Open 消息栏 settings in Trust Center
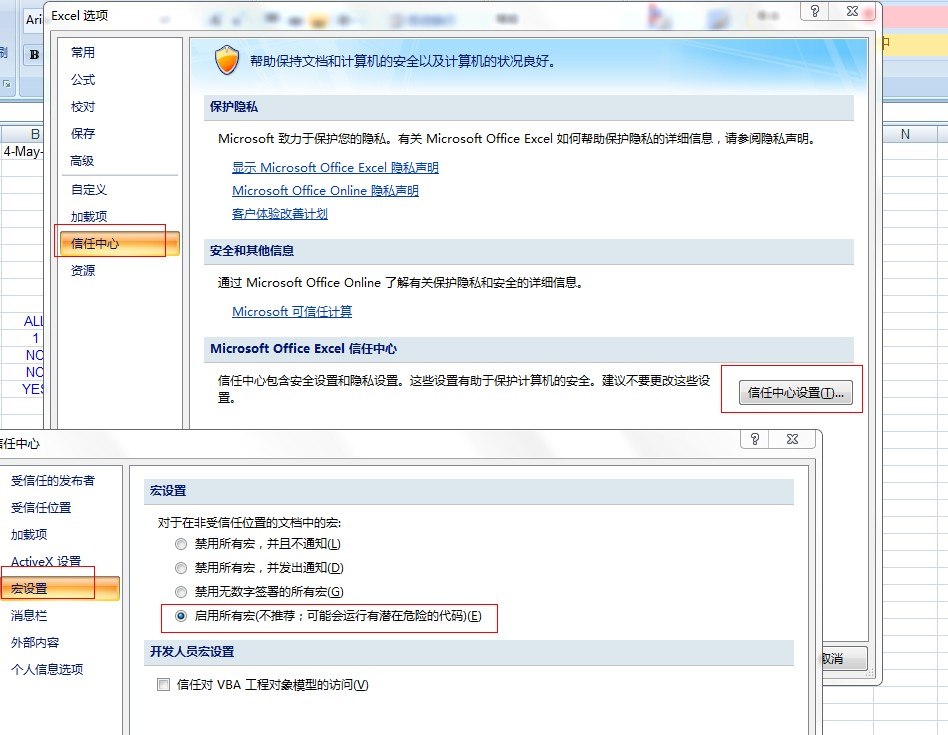Viewport: 948px width, 735px height. pyautogui.click(x=29, y=616)
